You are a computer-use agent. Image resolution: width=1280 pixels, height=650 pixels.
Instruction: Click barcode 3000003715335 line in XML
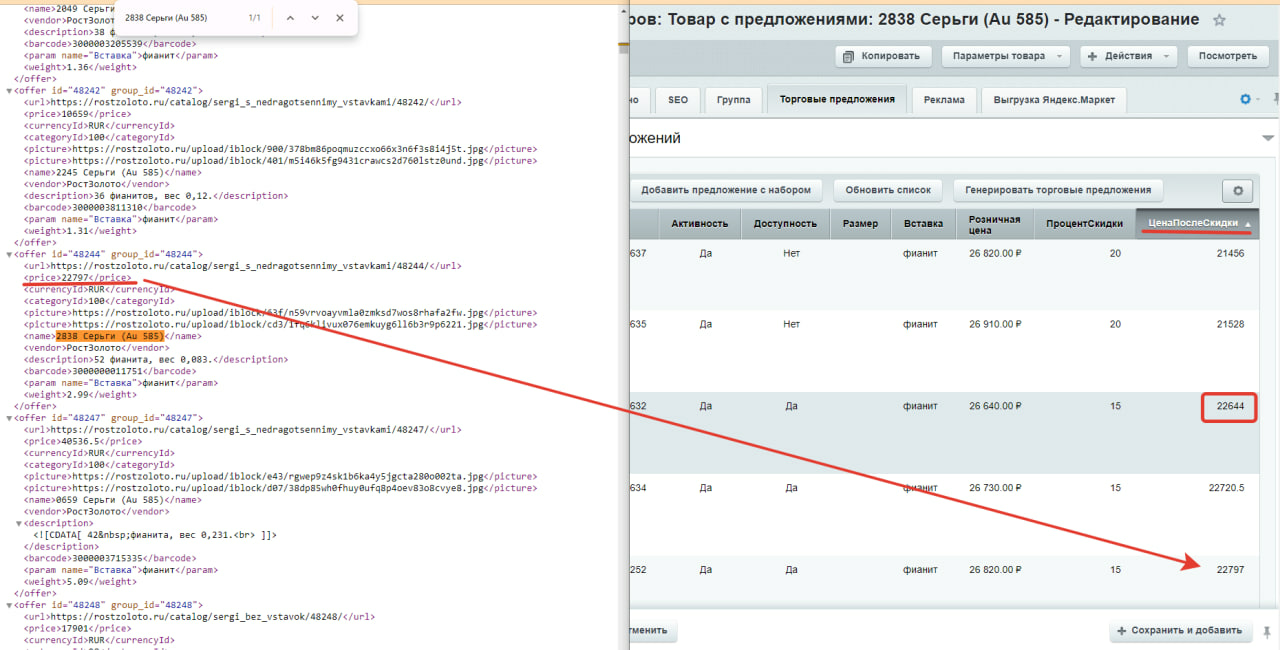(110, 558)
